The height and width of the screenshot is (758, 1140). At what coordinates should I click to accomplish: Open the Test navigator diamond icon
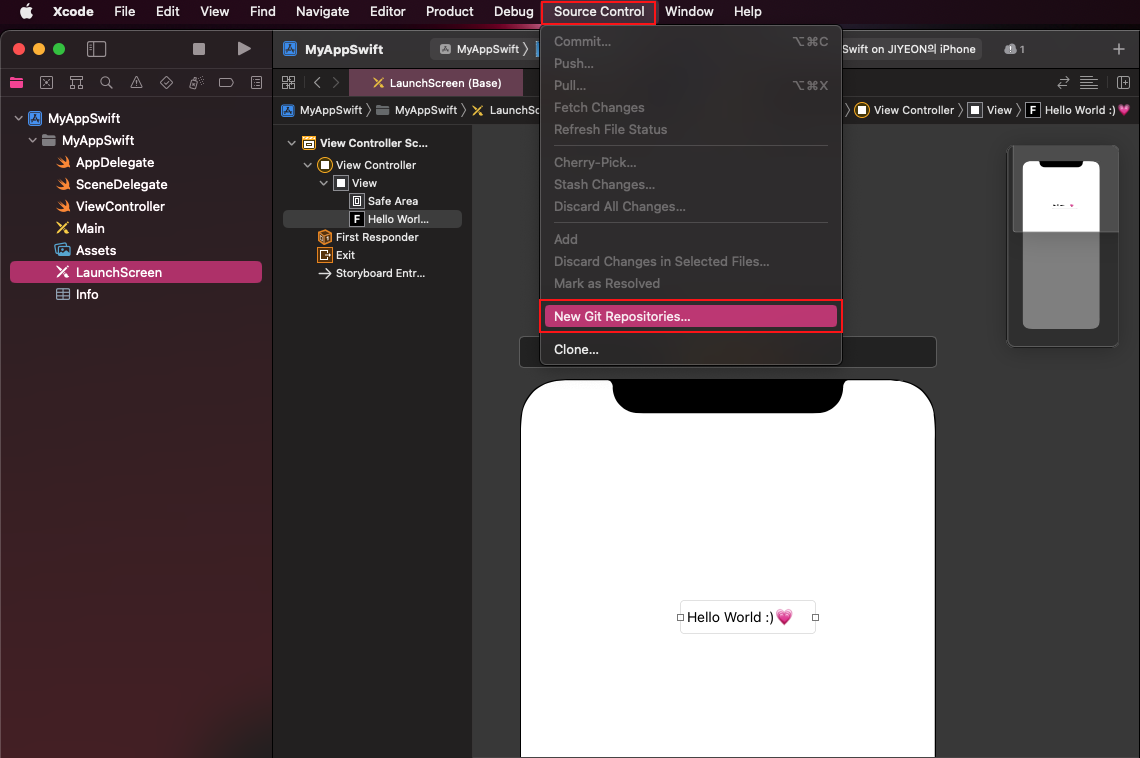[x=166, y=83]
